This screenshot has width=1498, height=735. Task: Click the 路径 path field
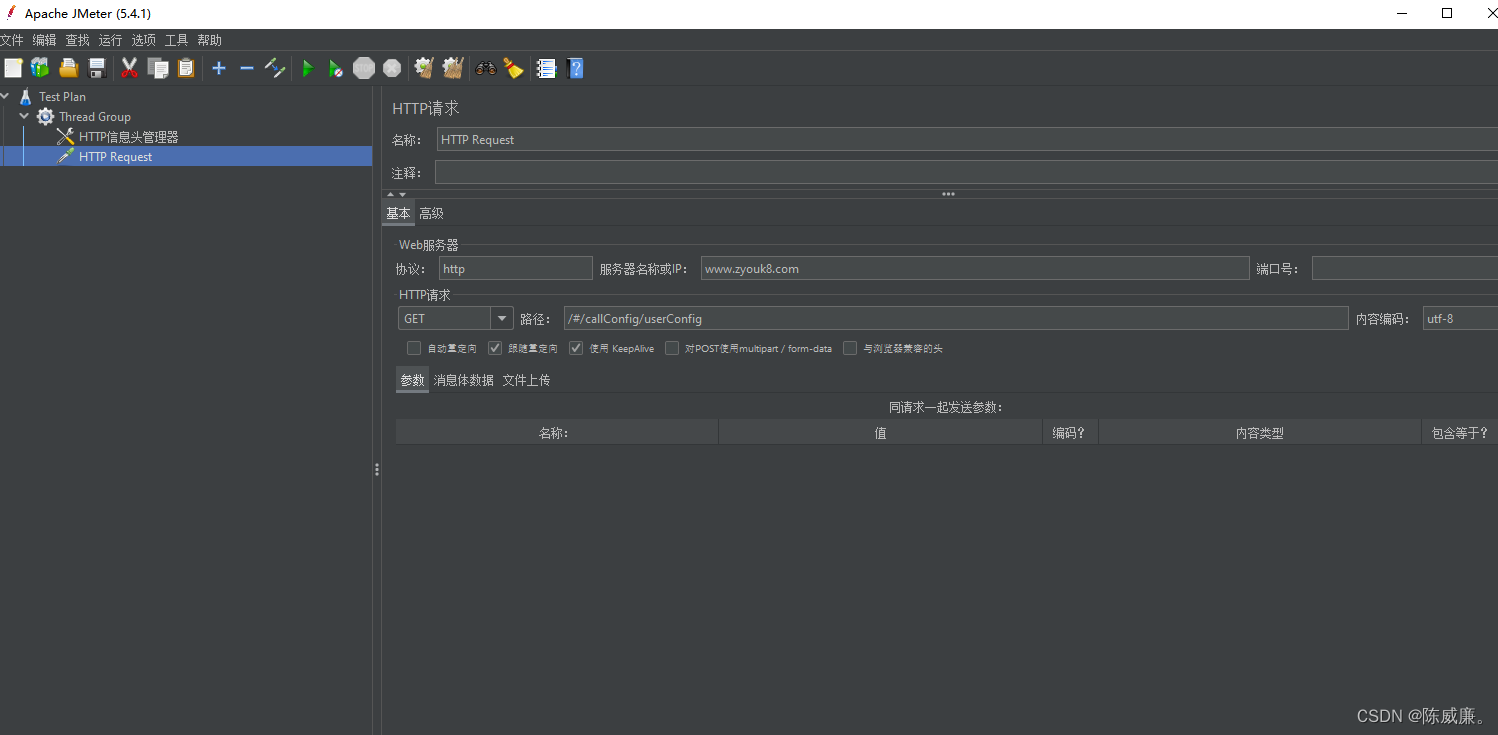956,318
